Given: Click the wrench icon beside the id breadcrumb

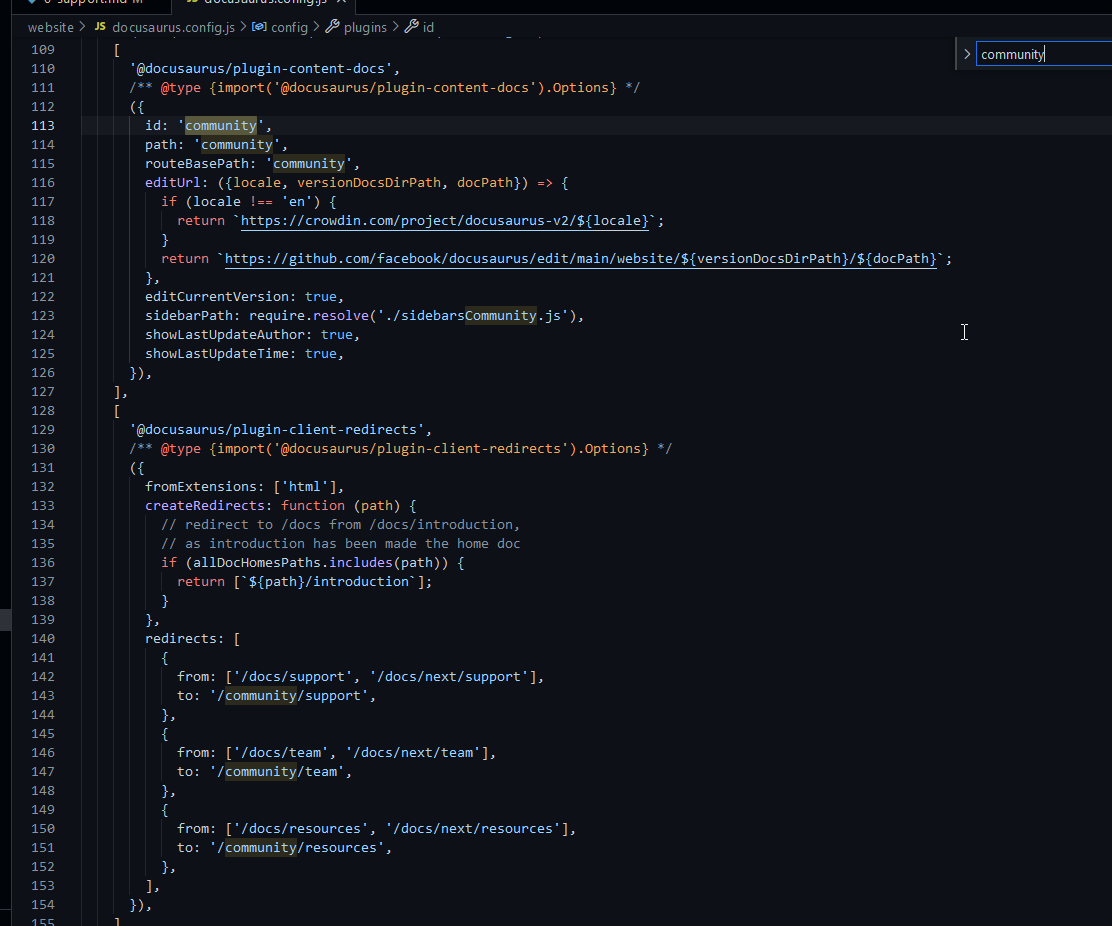Looking at the screenshot, I should [412, 27].
